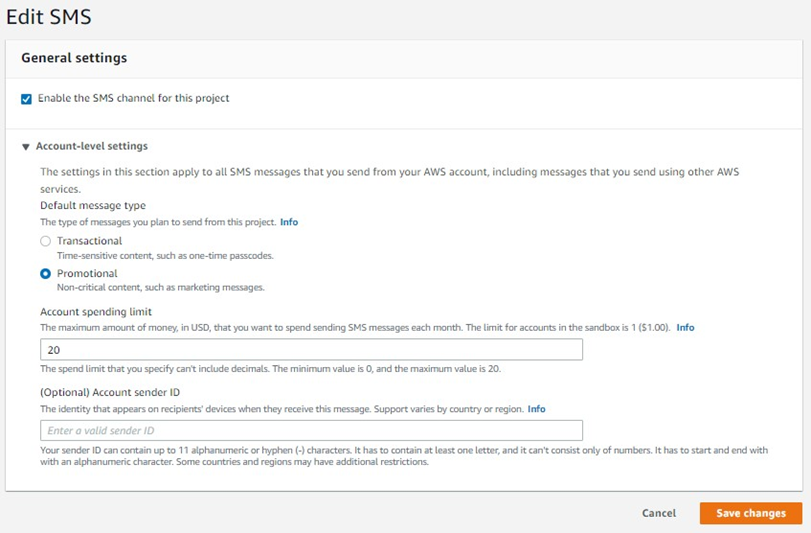Image resolution: width=811 pixels, height=533 pixels.
Task: Open Info link for Account sender ID
Action: coord(537,409)
